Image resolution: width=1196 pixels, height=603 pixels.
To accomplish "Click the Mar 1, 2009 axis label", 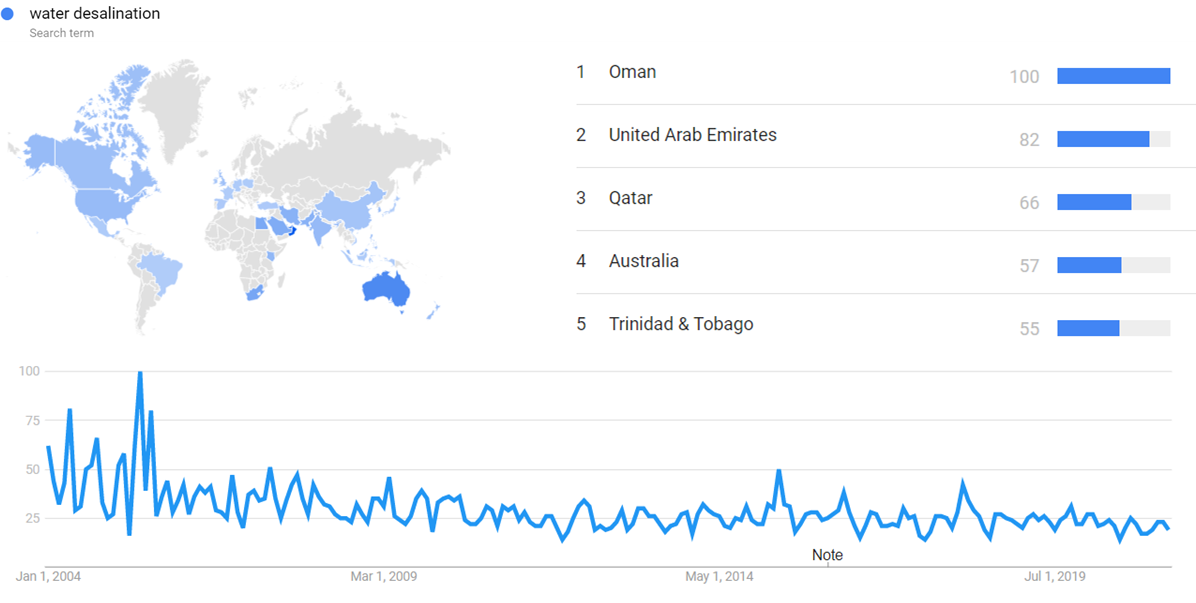I will click(x=384, y=576).
